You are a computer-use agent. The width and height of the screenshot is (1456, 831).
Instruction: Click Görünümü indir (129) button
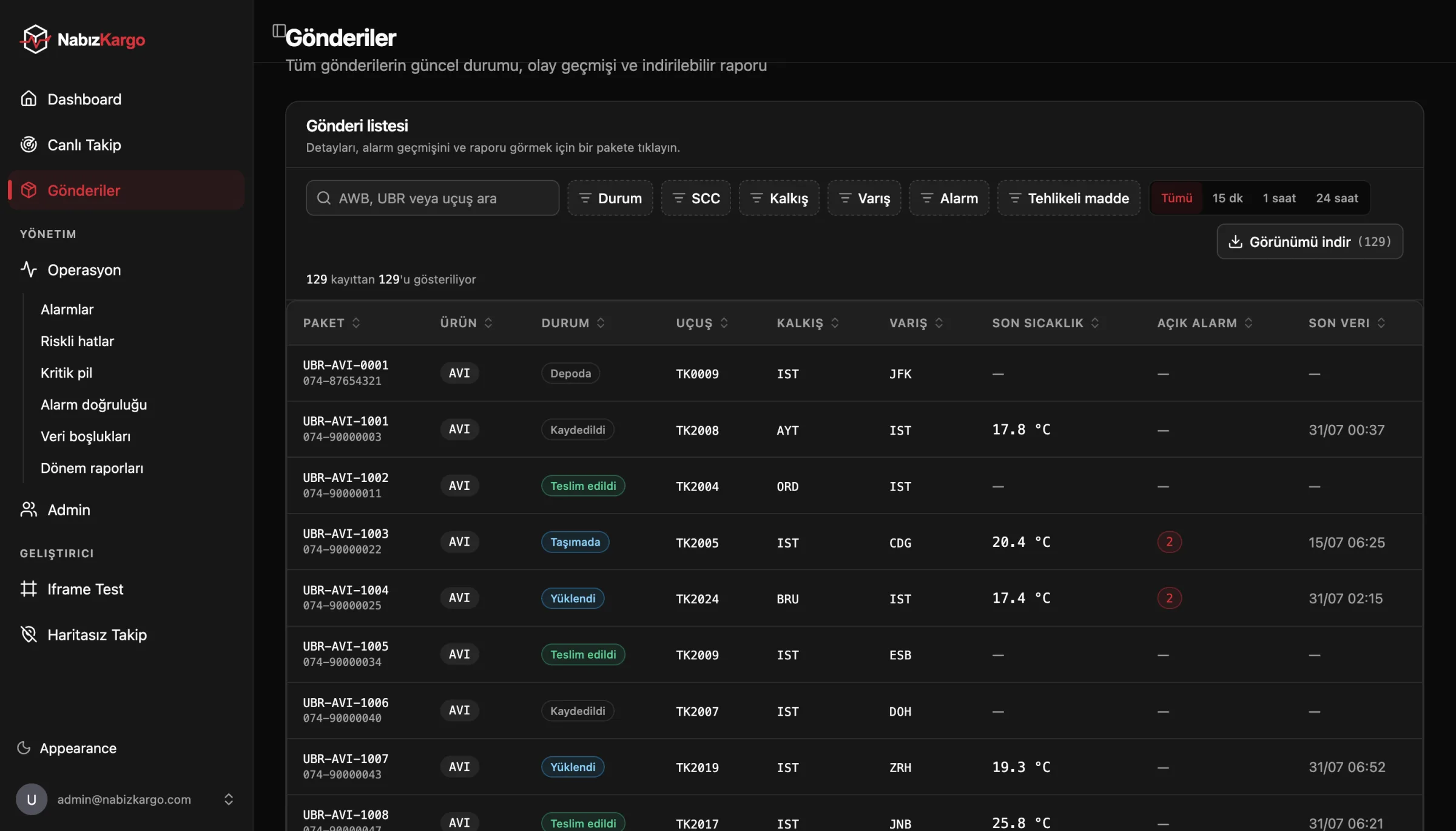(1310, 242)
